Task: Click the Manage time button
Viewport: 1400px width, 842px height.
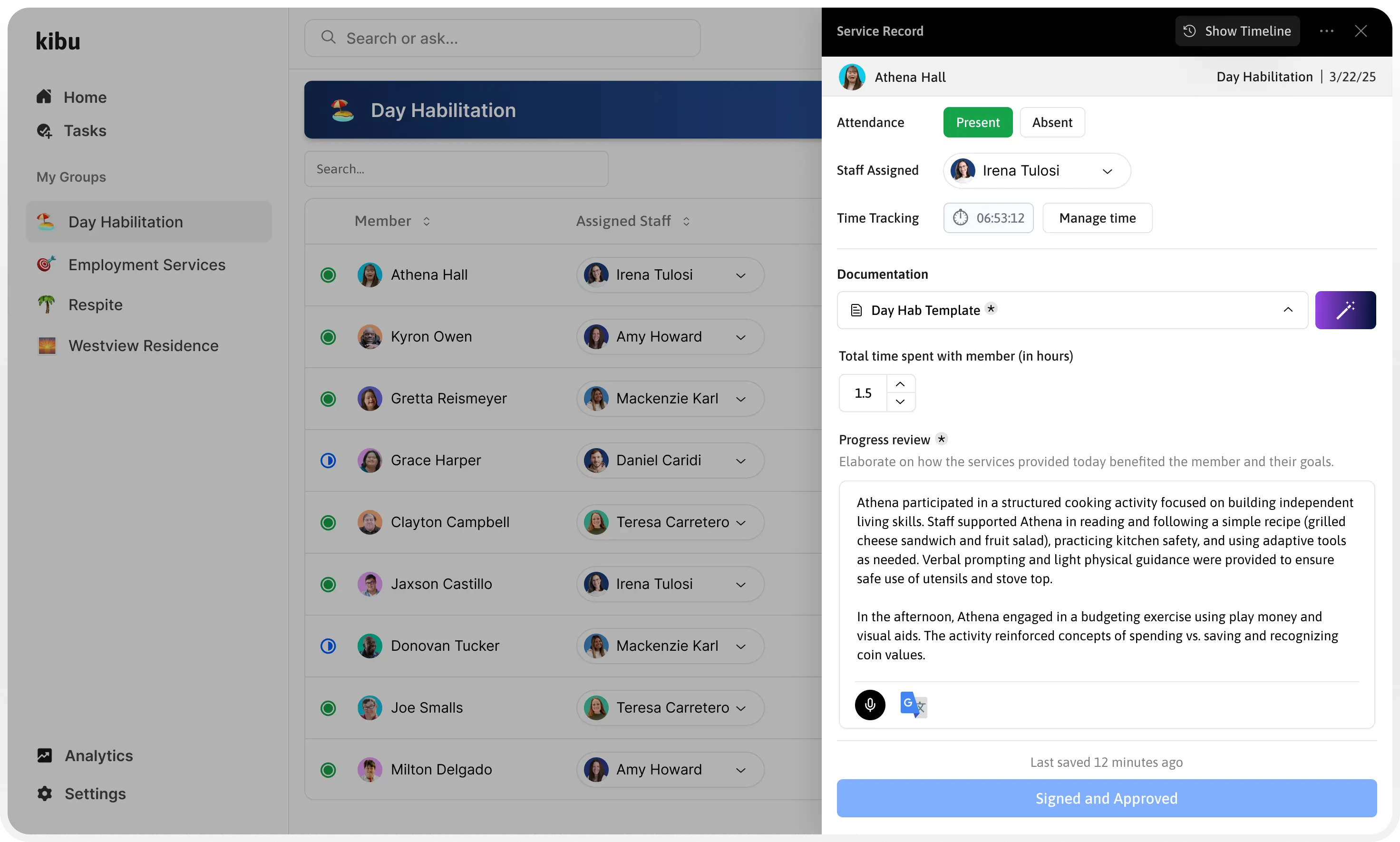Action: 1097,218
